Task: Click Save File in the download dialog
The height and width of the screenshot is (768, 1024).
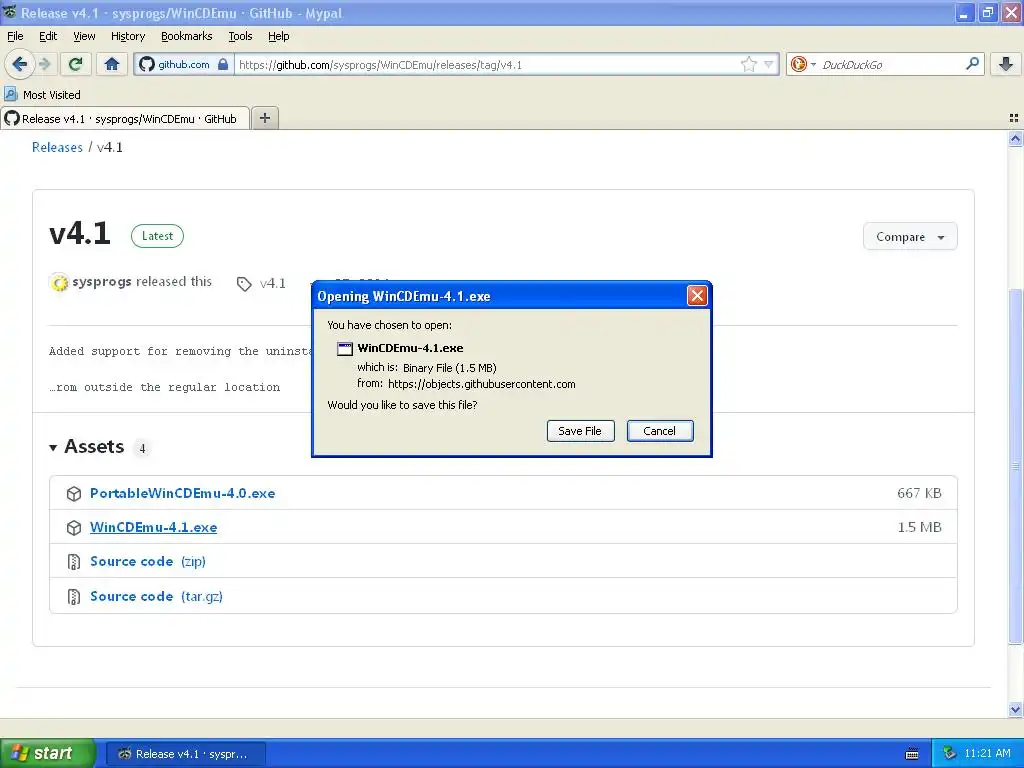Action: 580,431
